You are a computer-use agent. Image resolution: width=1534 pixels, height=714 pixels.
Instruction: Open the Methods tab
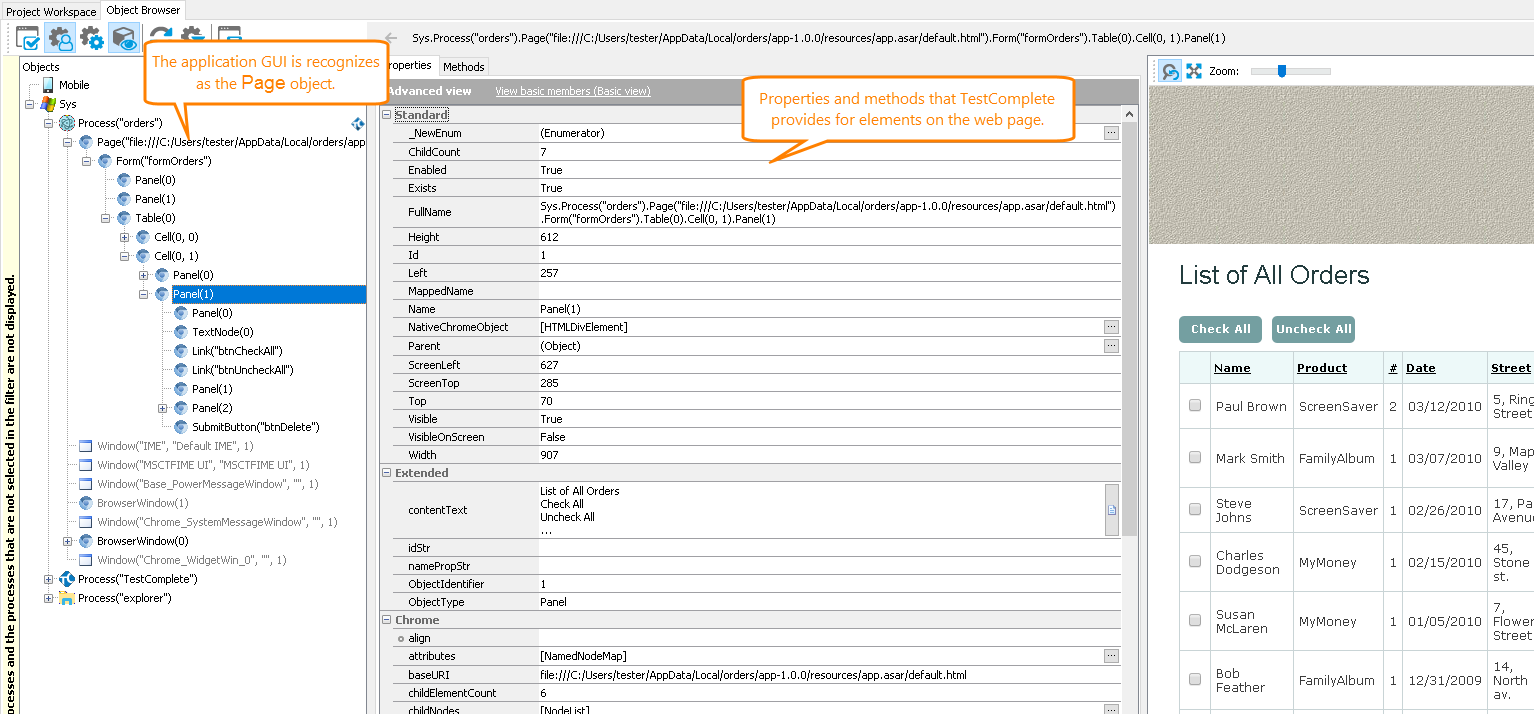464,67
